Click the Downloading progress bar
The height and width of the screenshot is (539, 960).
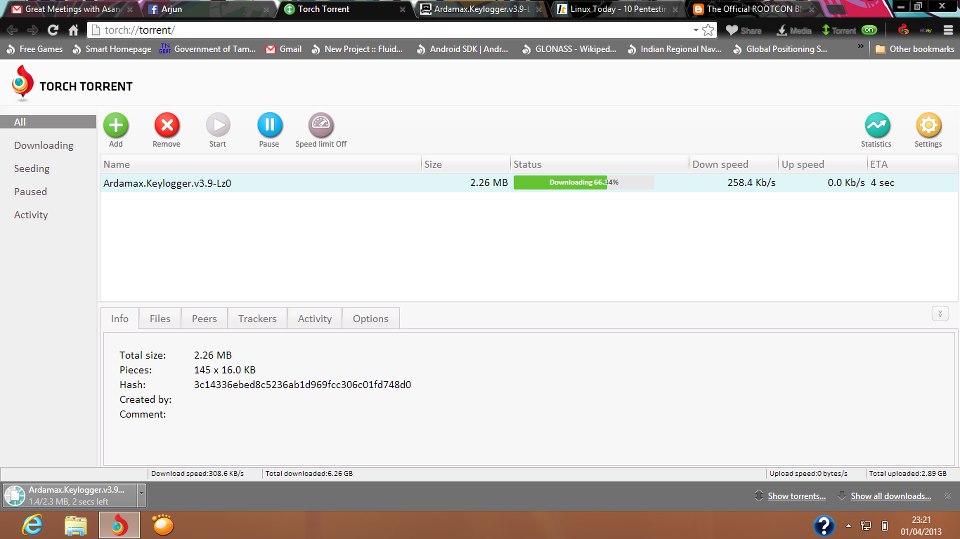click(583, 183)
